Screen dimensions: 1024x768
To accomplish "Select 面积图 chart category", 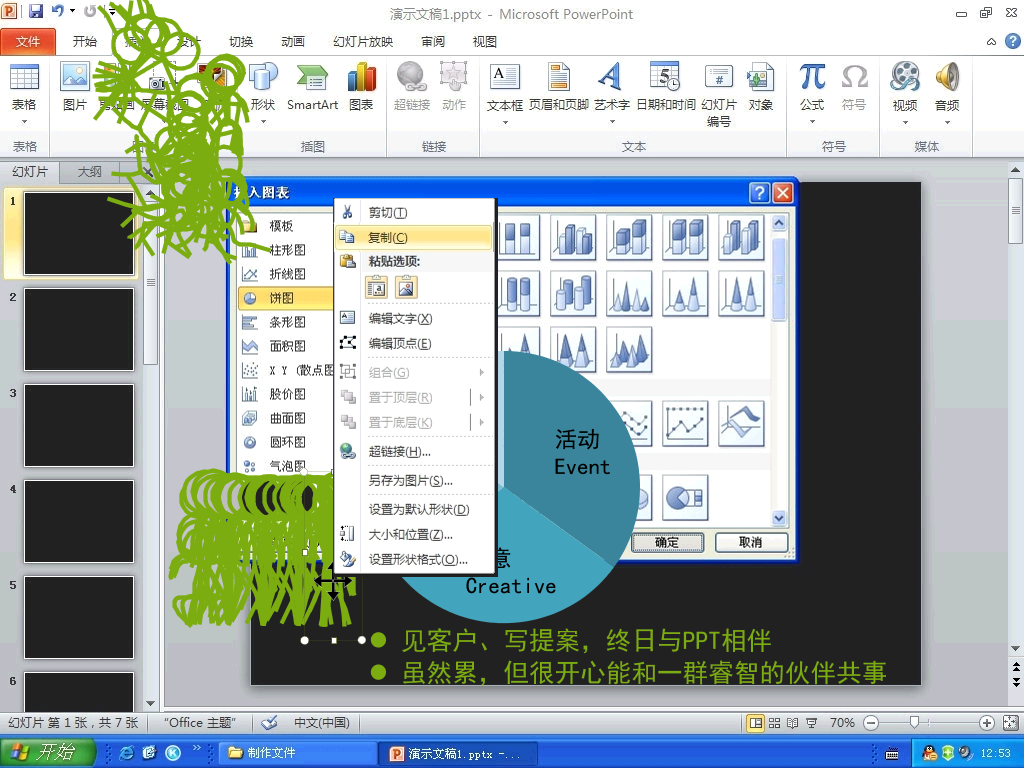I will 286,346.
